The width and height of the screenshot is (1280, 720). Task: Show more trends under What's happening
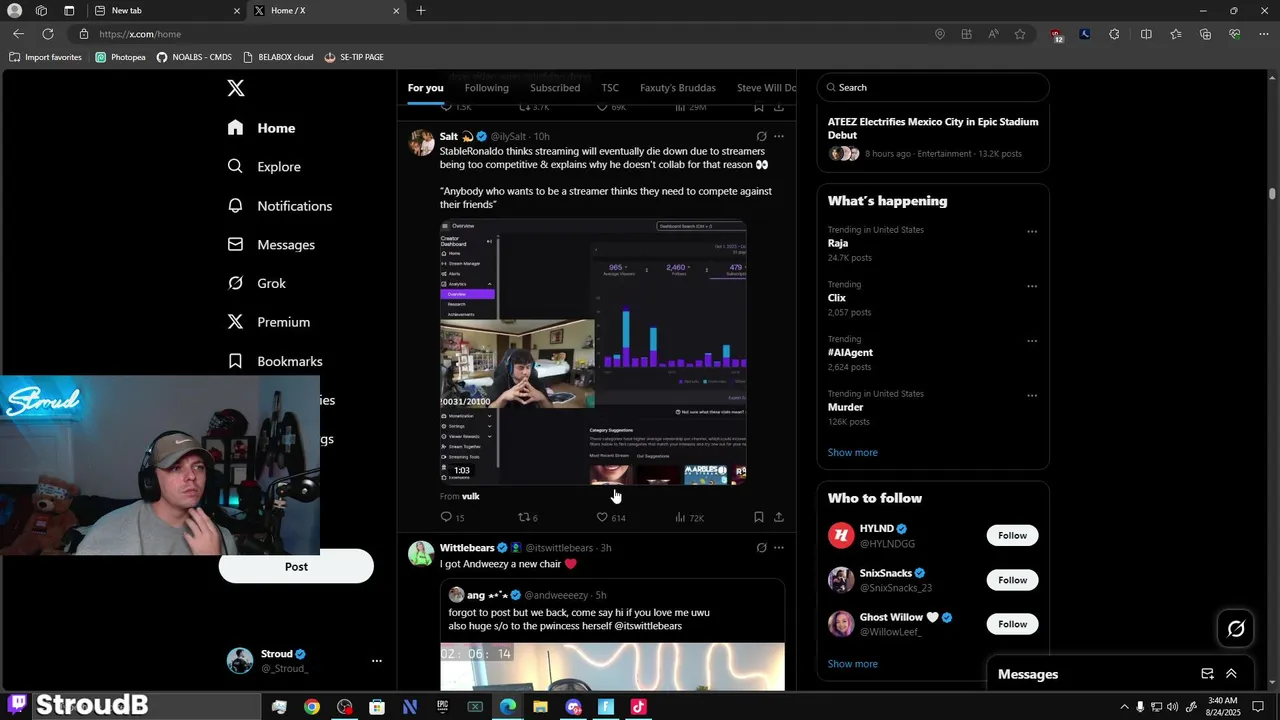tap(852, 452)
